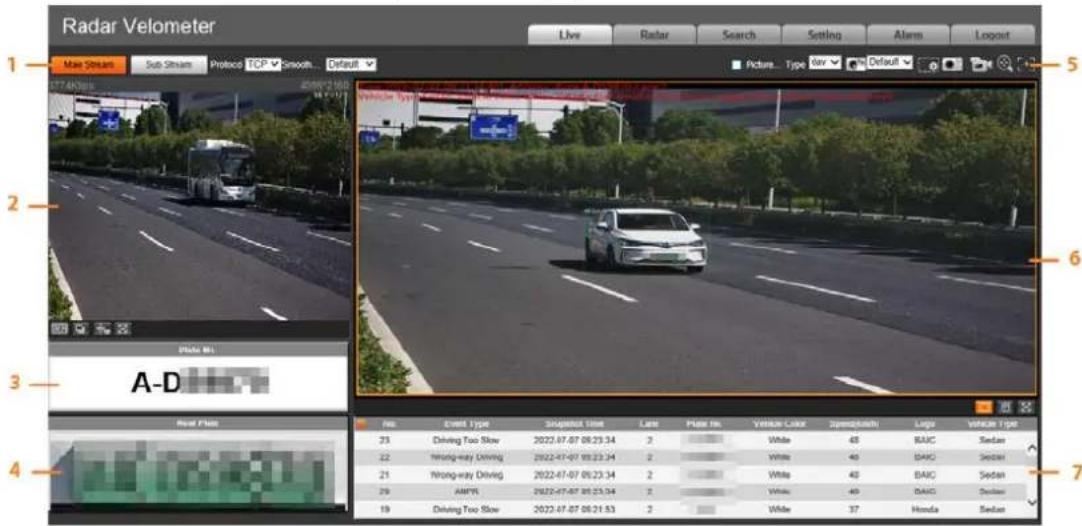Open the Protocol TCP dropdown
This screenshot has width=1082, height=526.
click(263, 64)
